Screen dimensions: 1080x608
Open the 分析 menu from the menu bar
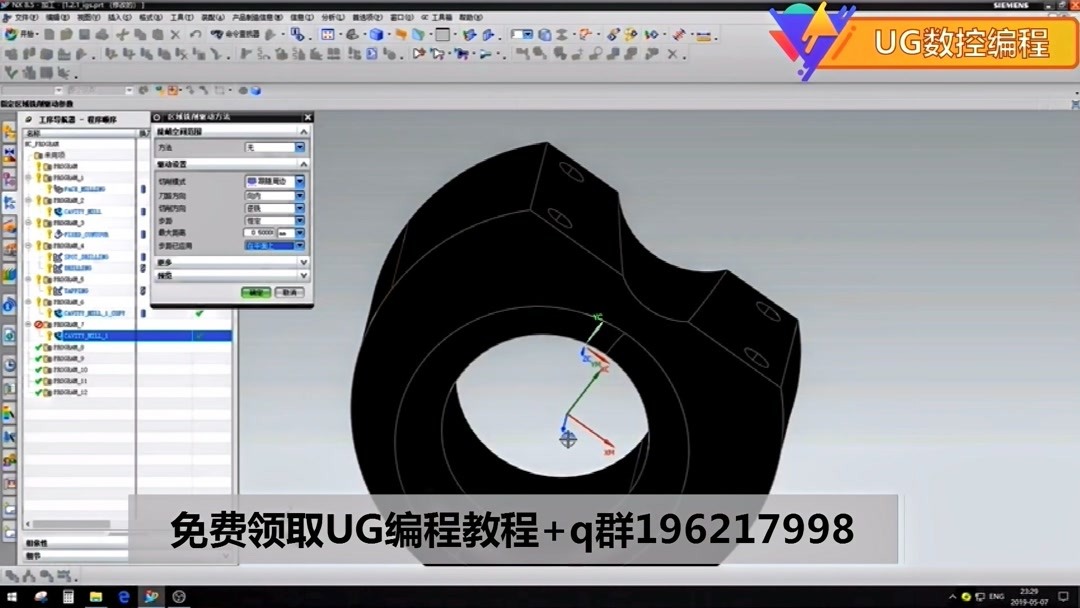(335, 17)
